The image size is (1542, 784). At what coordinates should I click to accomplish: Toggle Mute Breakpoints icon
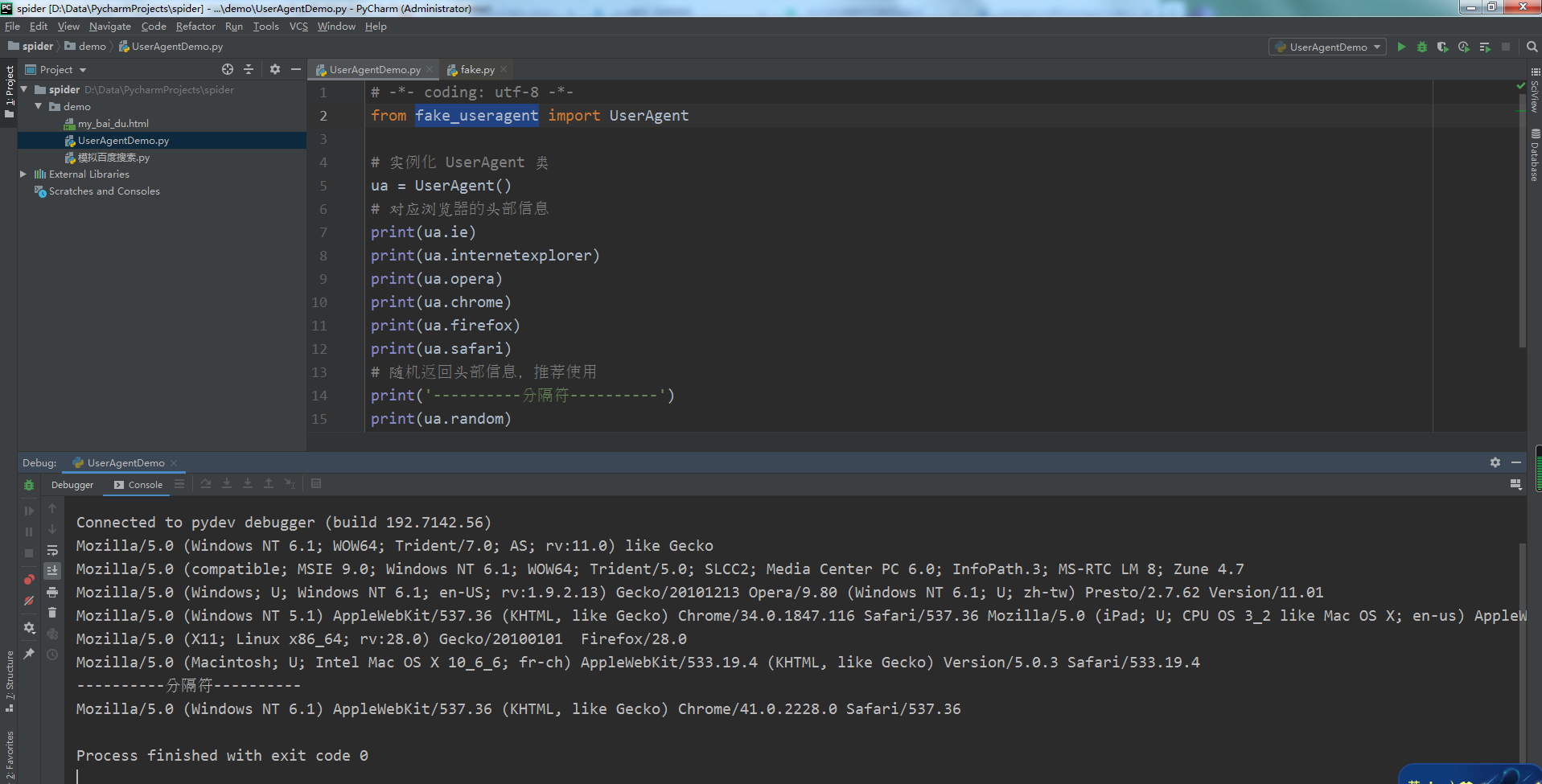[x=29, y=600]
